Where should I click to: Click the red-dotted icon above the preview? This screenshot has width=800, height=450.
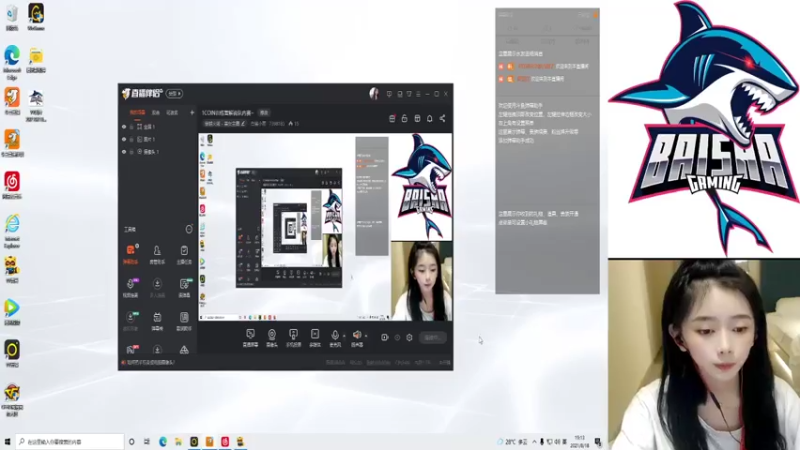tap(392, 118)
